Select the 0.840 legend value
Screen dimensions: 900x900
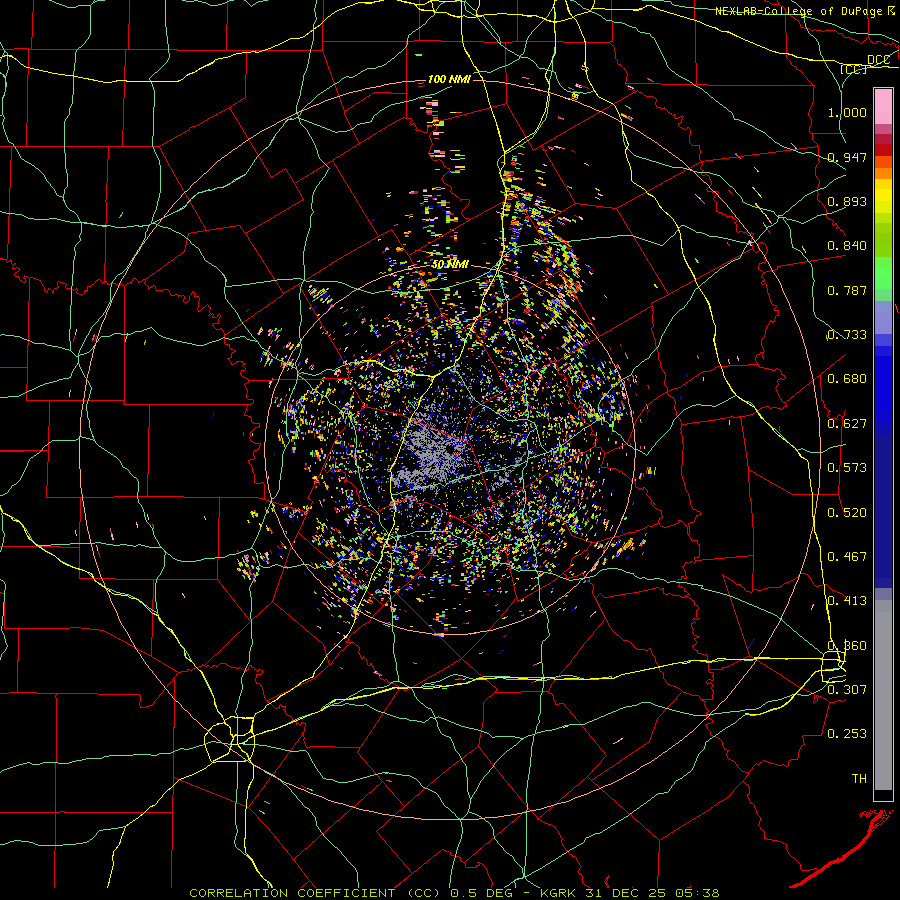(847, 245)
